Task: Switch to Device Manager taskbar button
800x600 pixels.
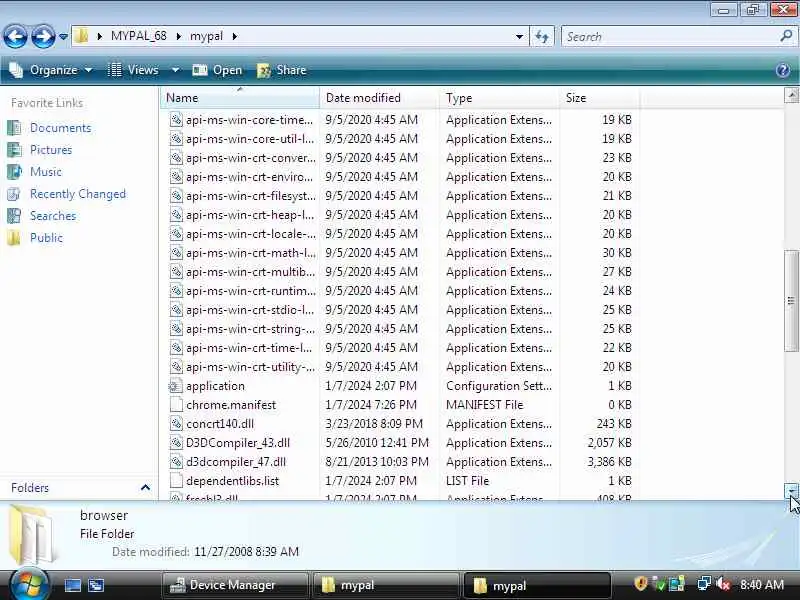Action: [x=235, y=585]
